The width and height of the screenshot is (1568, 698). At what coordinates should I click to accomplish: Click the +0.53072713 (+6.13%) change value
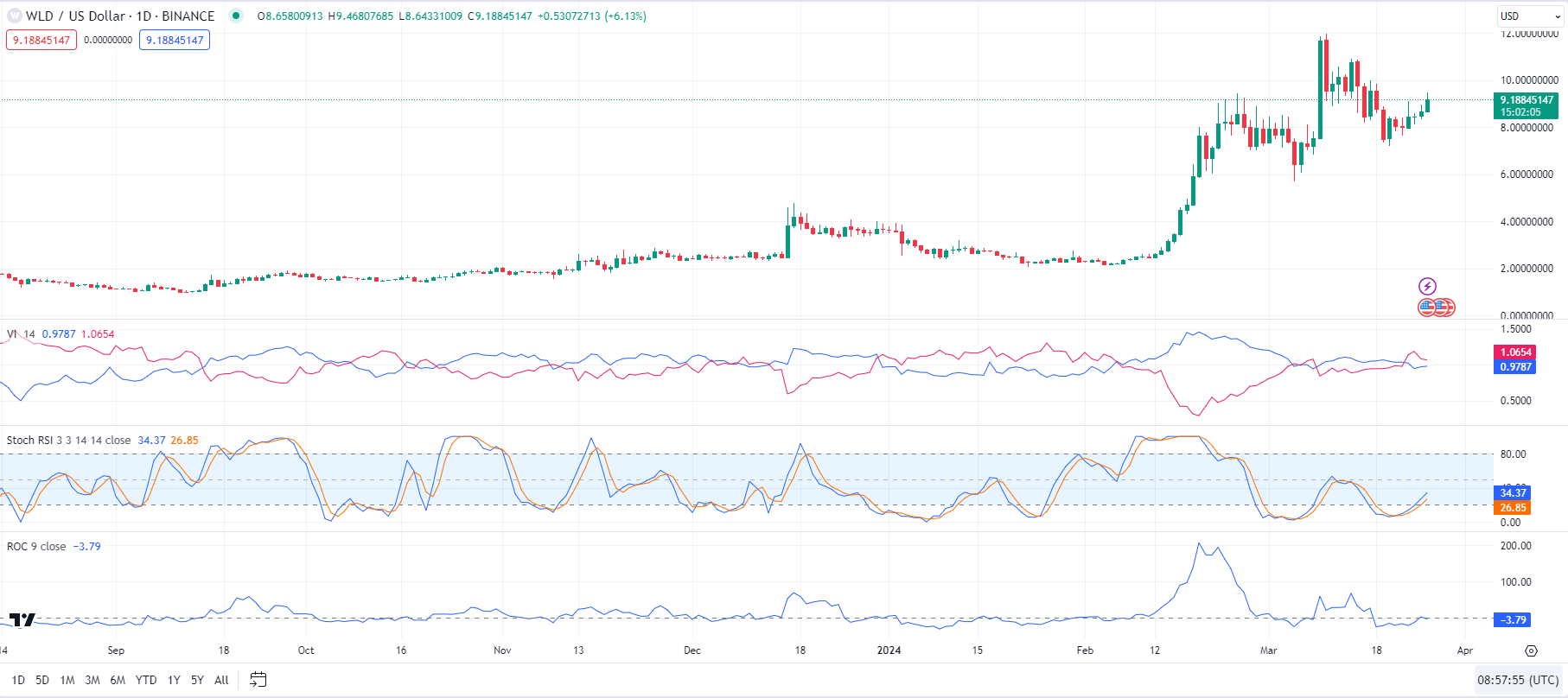pos(592,16)
